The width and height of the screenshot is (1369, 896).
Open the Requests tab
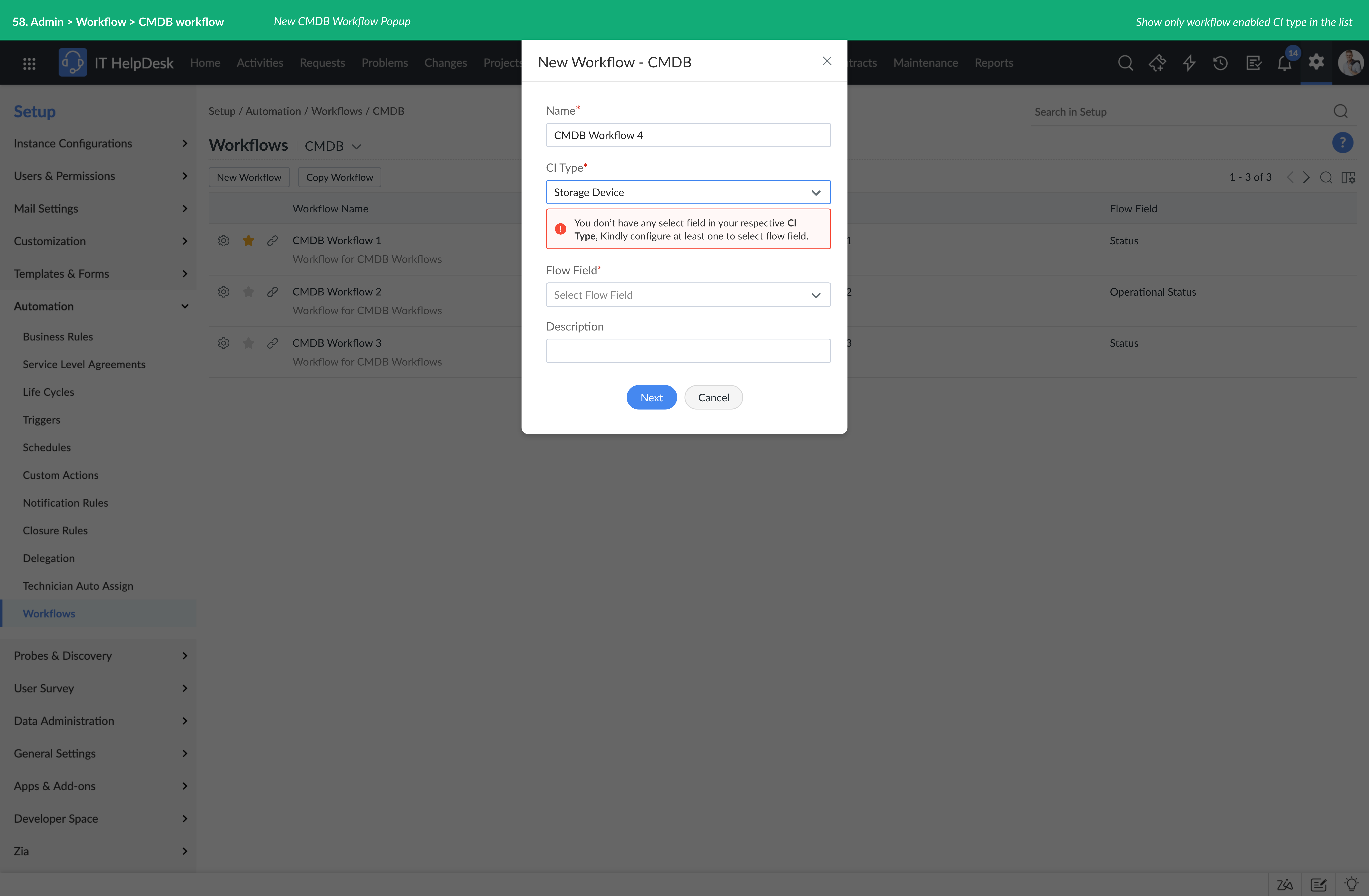(322, 63)
